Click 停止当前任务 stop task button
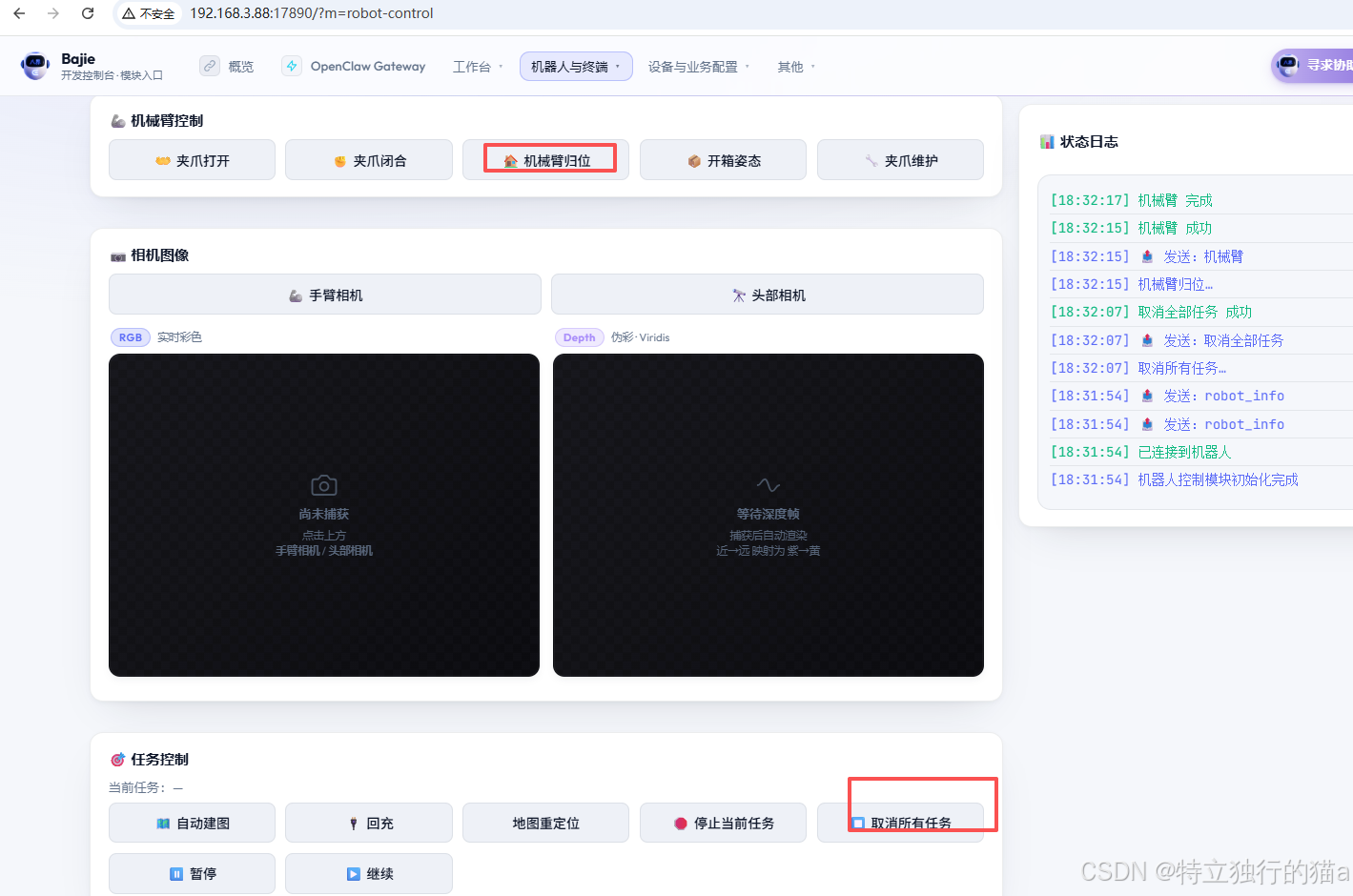The image size is (1353, 896). (x=723, y=823)
